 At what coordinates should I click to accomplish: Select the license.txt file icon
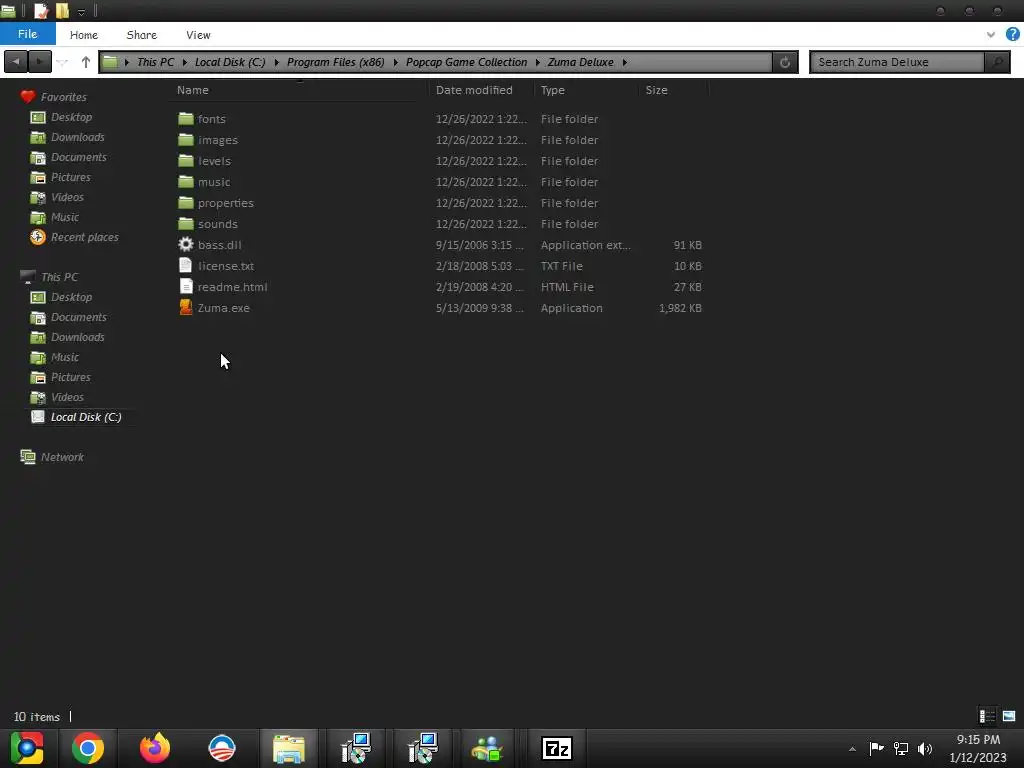[x=186, y=265]
